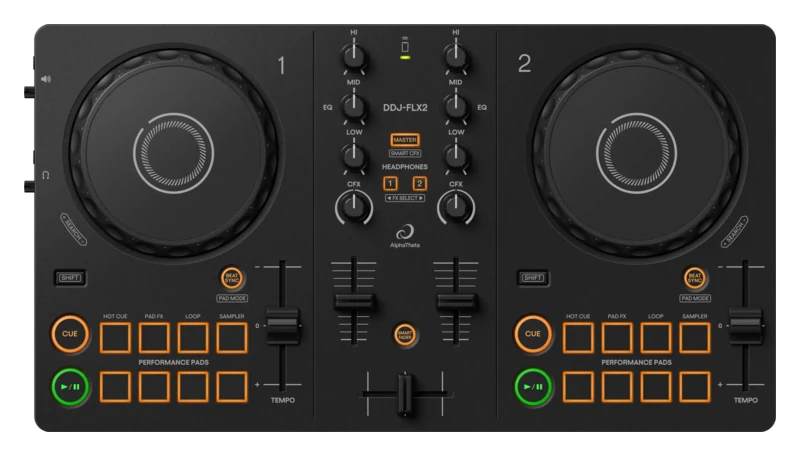Click the deck 1 LOW EQ knob
Viewport: 800px width, 456px height.
click(x=354, y=156)
